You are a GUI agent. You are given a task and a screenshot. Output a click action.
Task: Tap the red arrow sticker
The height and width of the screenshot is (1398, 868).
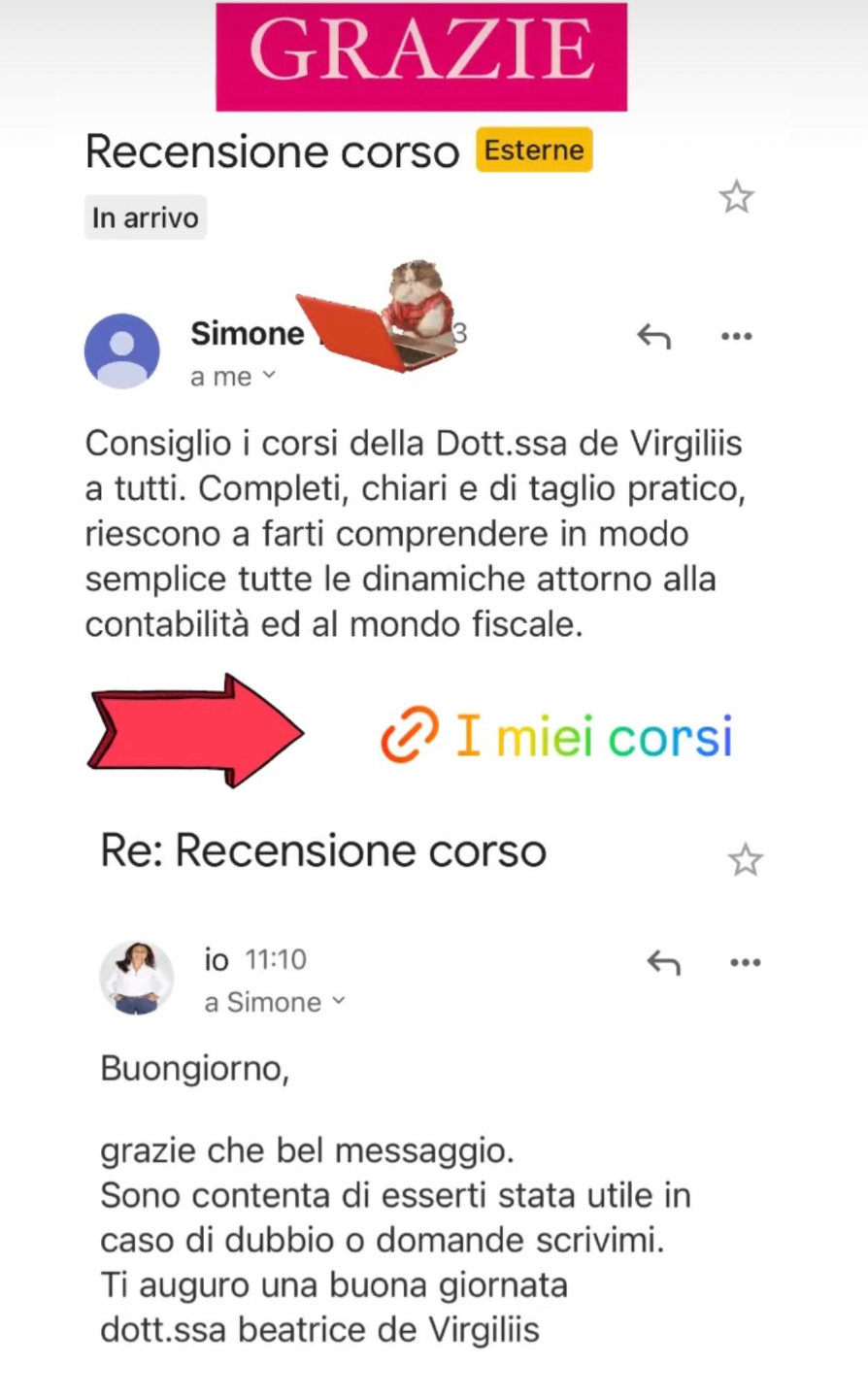coord(196,730)
